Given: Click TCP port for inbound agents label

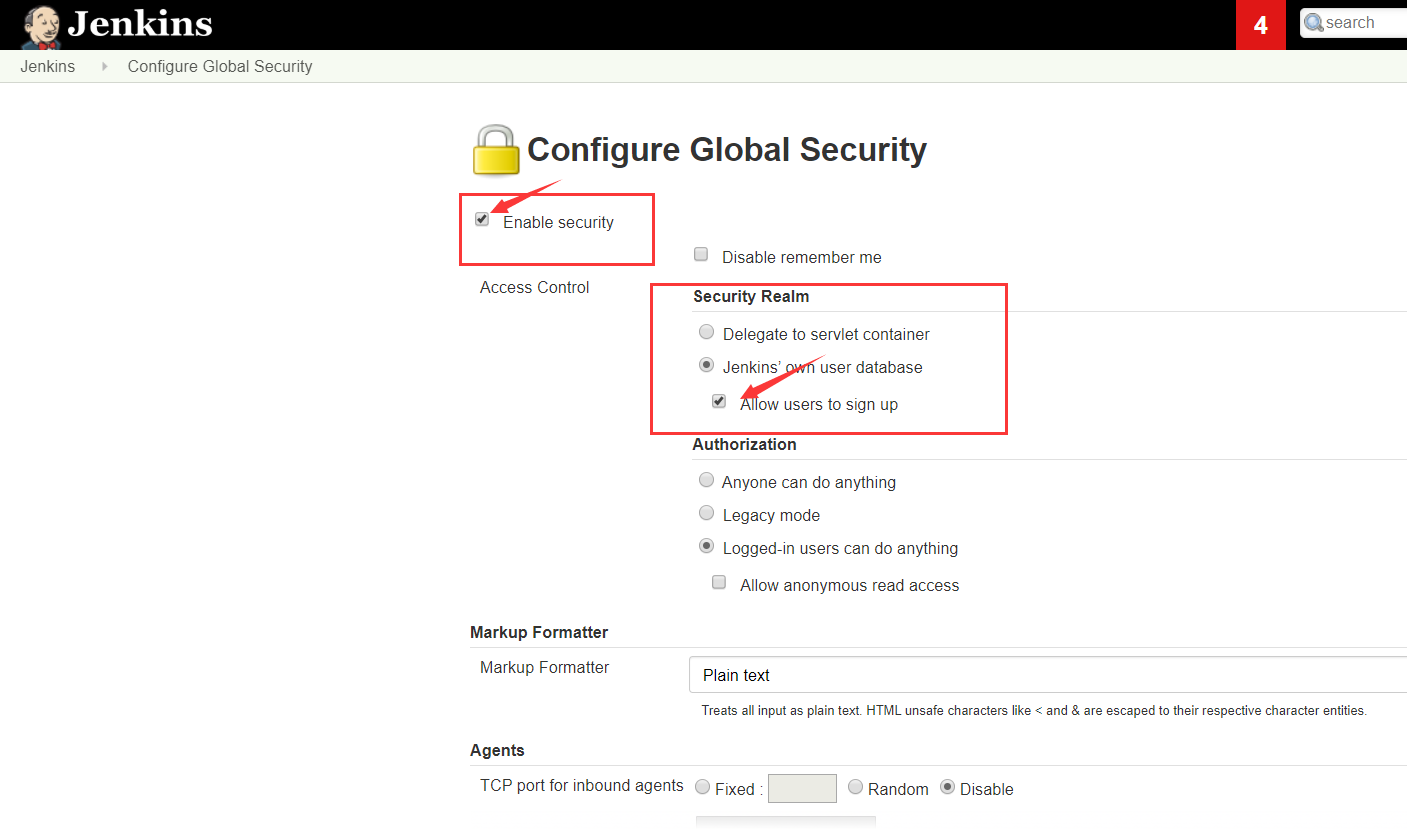Looking at the screenshot, I should point(582,785).
